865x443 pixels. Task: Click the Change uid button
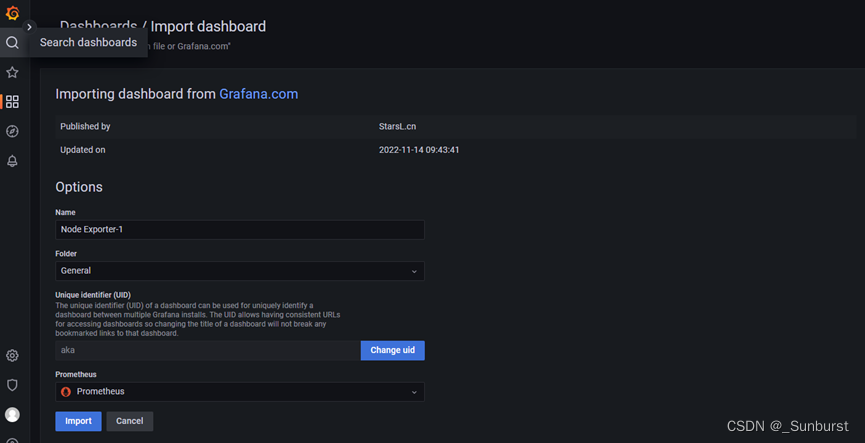click(x=393, y=350)
